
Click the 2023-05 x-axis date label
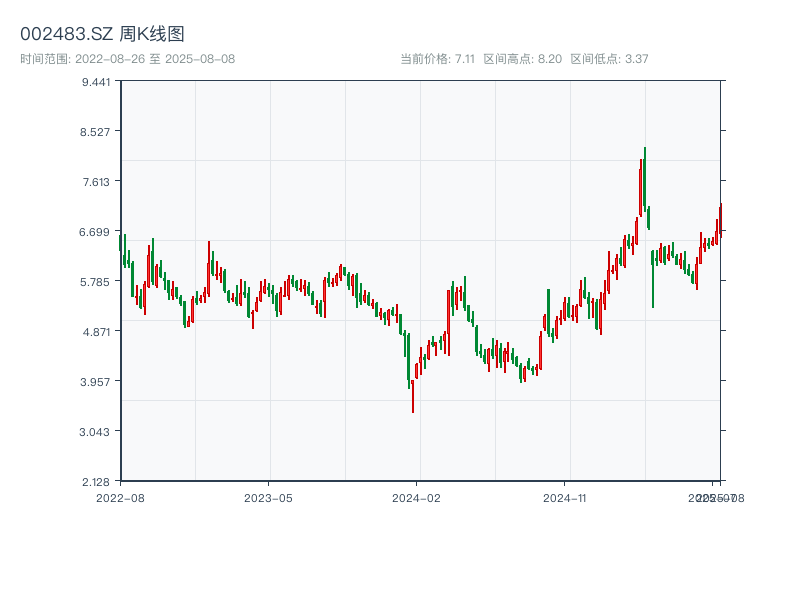click(x=268, y=497)
